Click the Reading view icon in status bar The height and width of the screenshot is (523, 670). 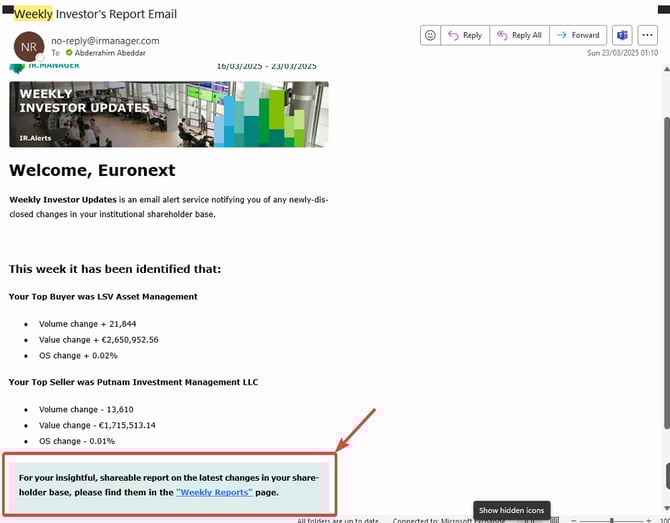pyautogui.click(x=555, y=520)
